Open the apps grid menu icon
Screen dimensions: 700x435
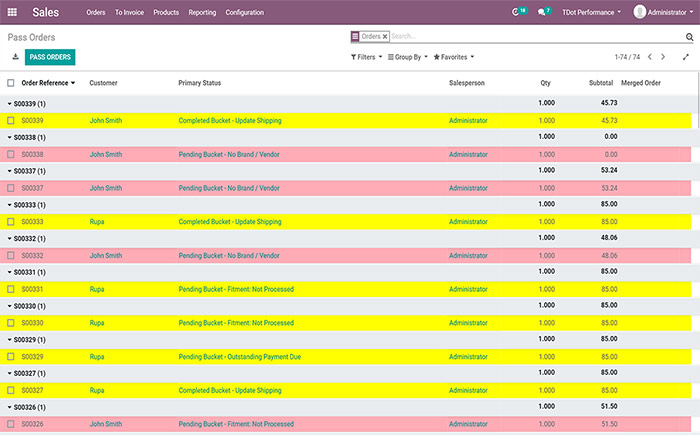tap(12, 12)
